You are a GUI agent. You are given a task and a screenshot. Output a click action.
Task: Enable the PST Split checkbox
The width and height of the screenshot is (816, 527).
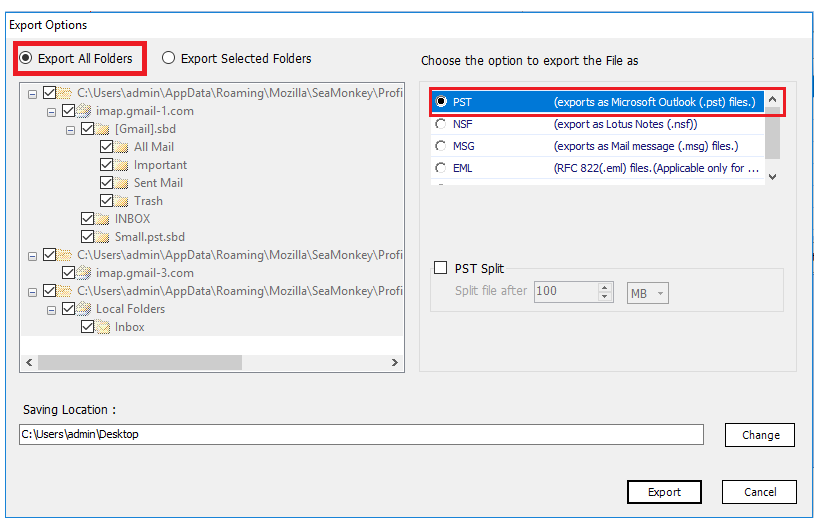pyautogui.click(x=440, y=268)
